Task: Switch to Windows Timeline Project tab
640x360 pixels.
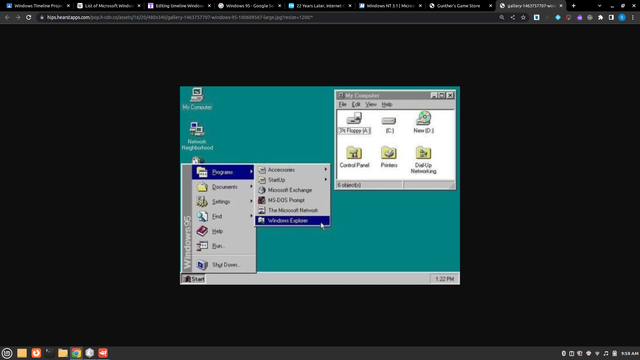Action: [37, 6]
